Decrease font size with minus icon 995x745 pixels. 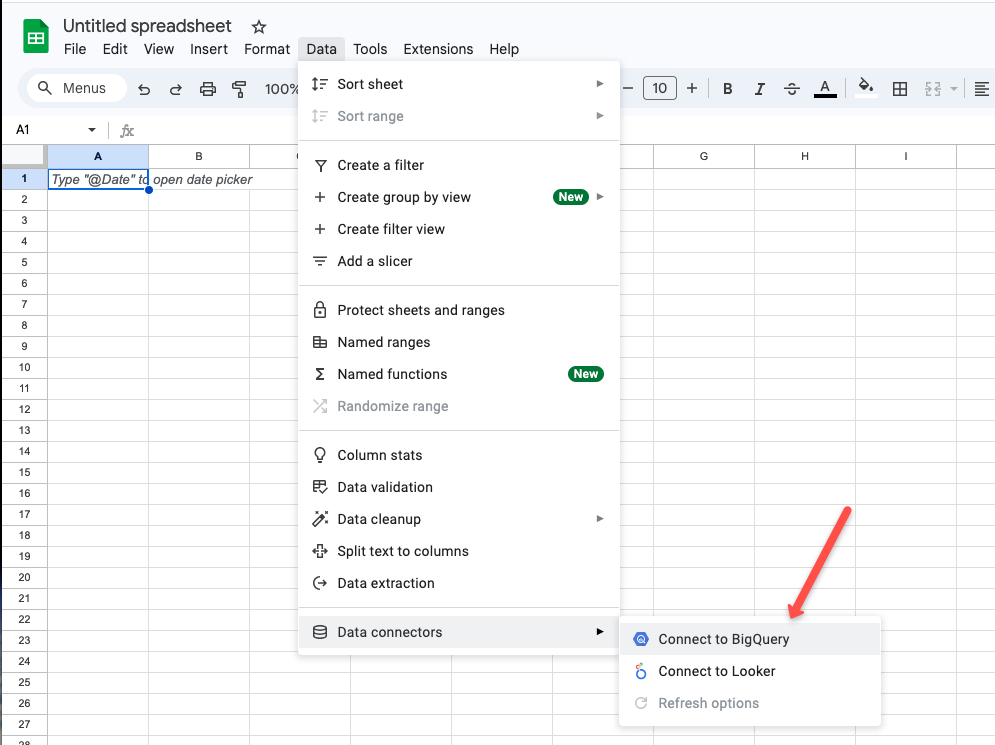point(628,88)
